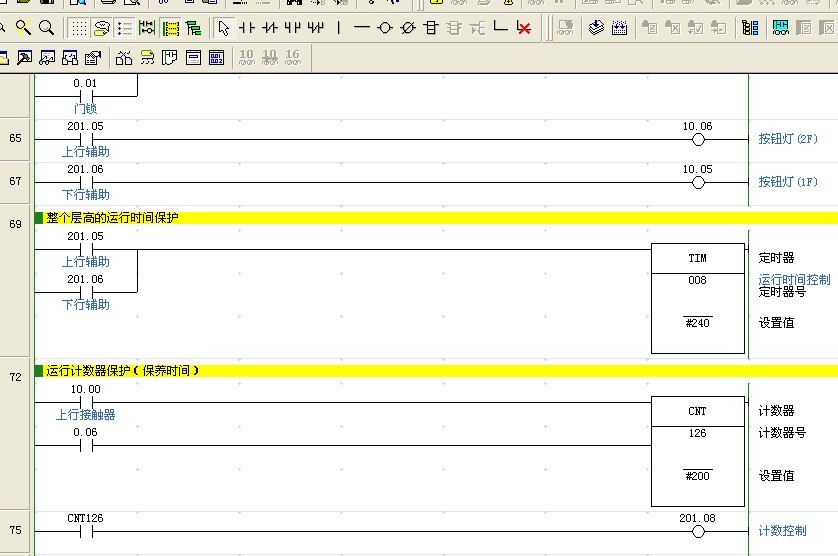Select contact 10.00 上行接触器
The width and height of the screenshot is (838, 556).
[85, 403]
